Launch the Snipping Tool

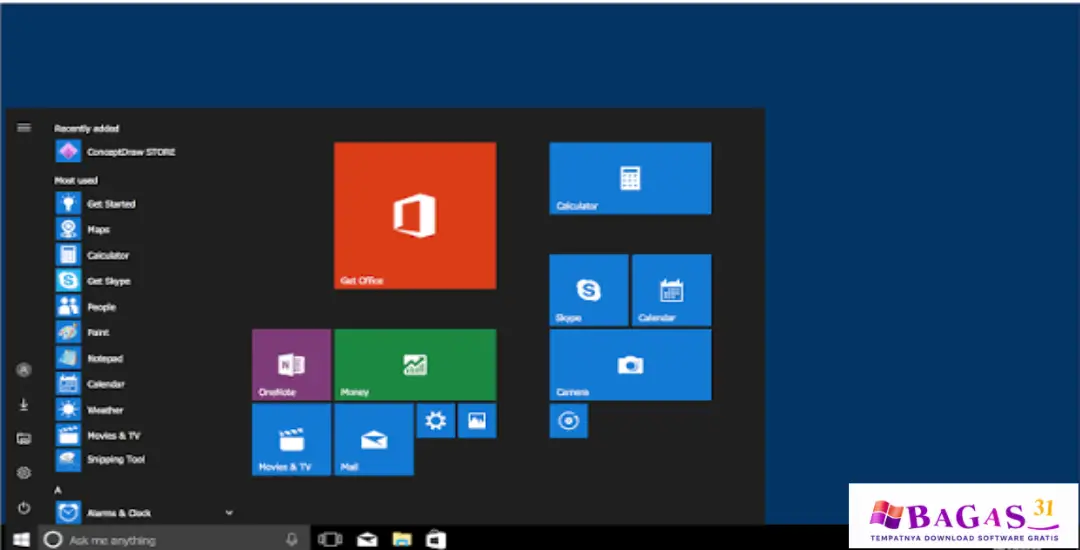[101, 459]
